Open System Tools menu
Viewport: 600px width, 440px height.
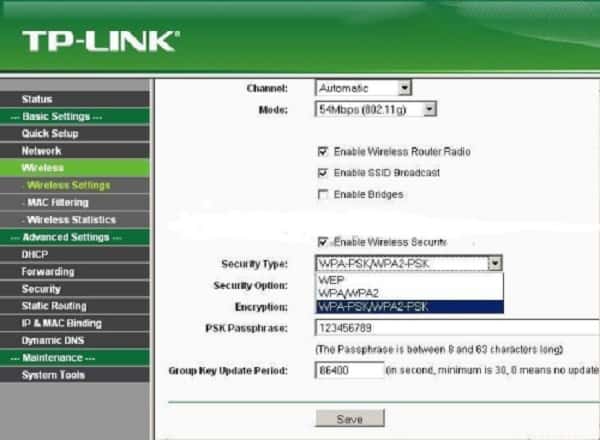click(x=75, y=375)
